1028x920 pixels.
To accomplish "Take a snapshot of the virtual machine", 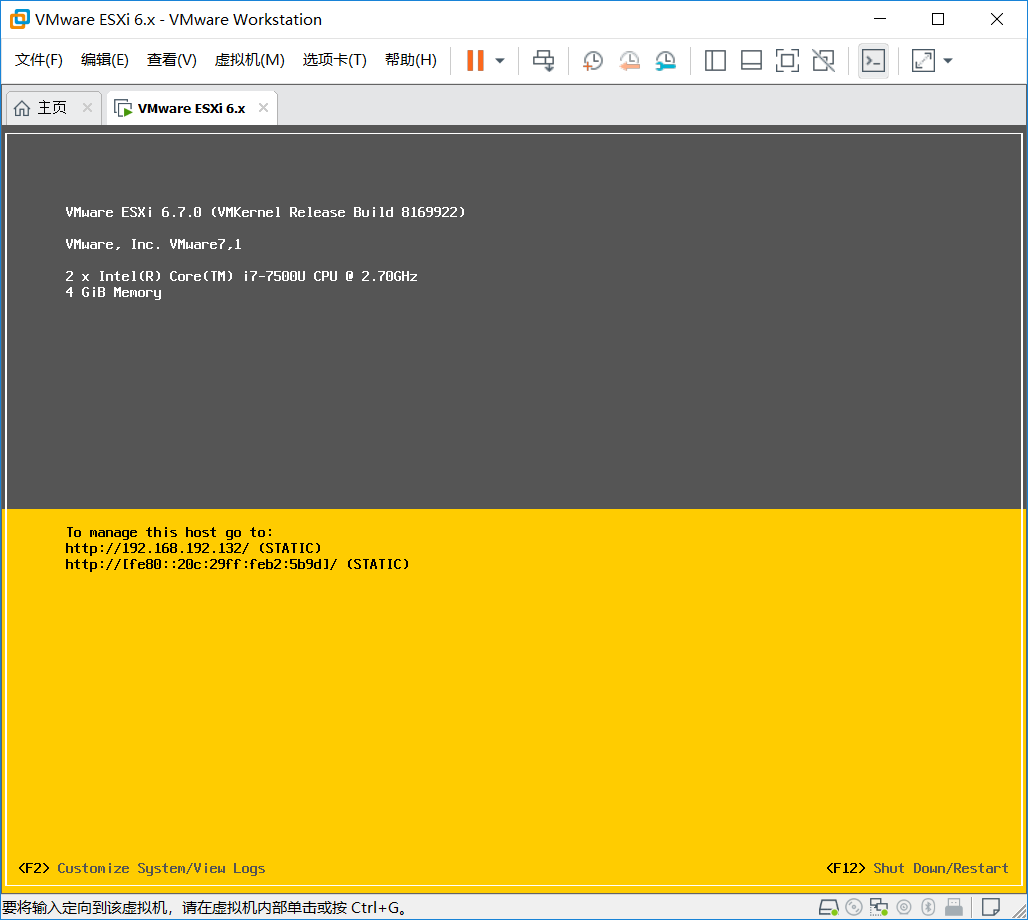I will [593, 61].
